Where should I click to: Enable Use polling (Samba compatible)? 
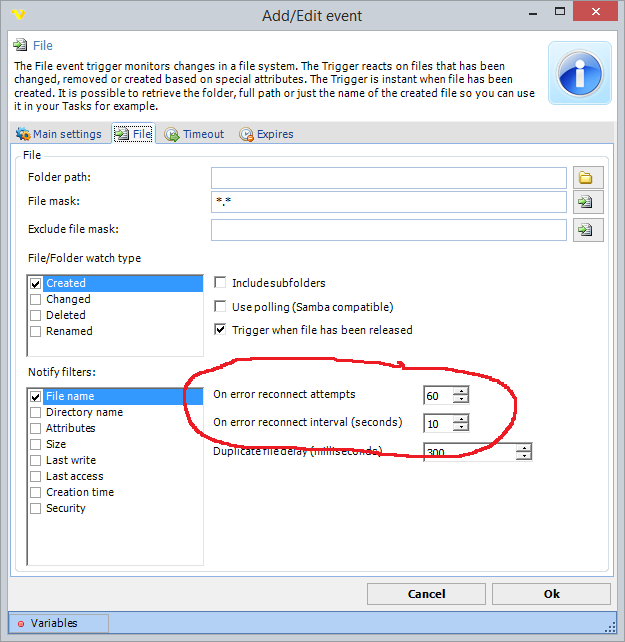(x=221, y=307)
